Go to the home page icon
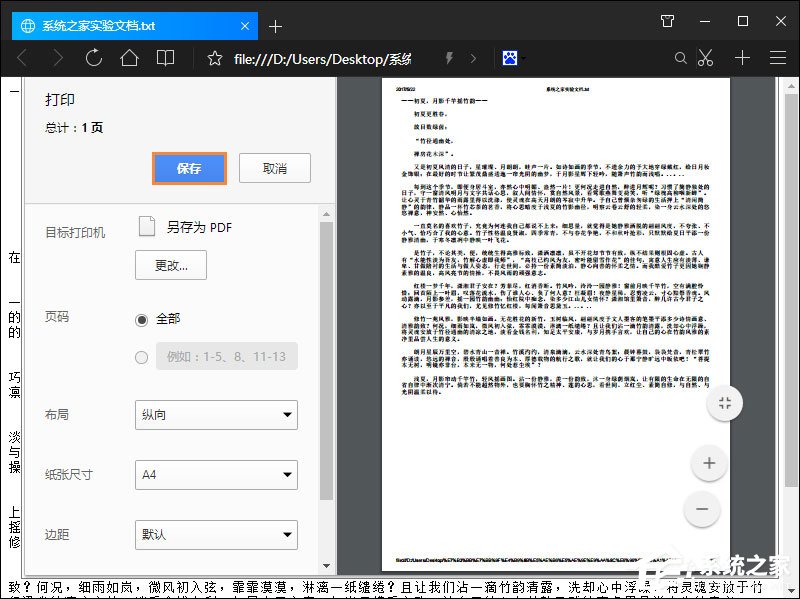Image resolution: width=800 pixels, height=599 pixels. [129, 58]
